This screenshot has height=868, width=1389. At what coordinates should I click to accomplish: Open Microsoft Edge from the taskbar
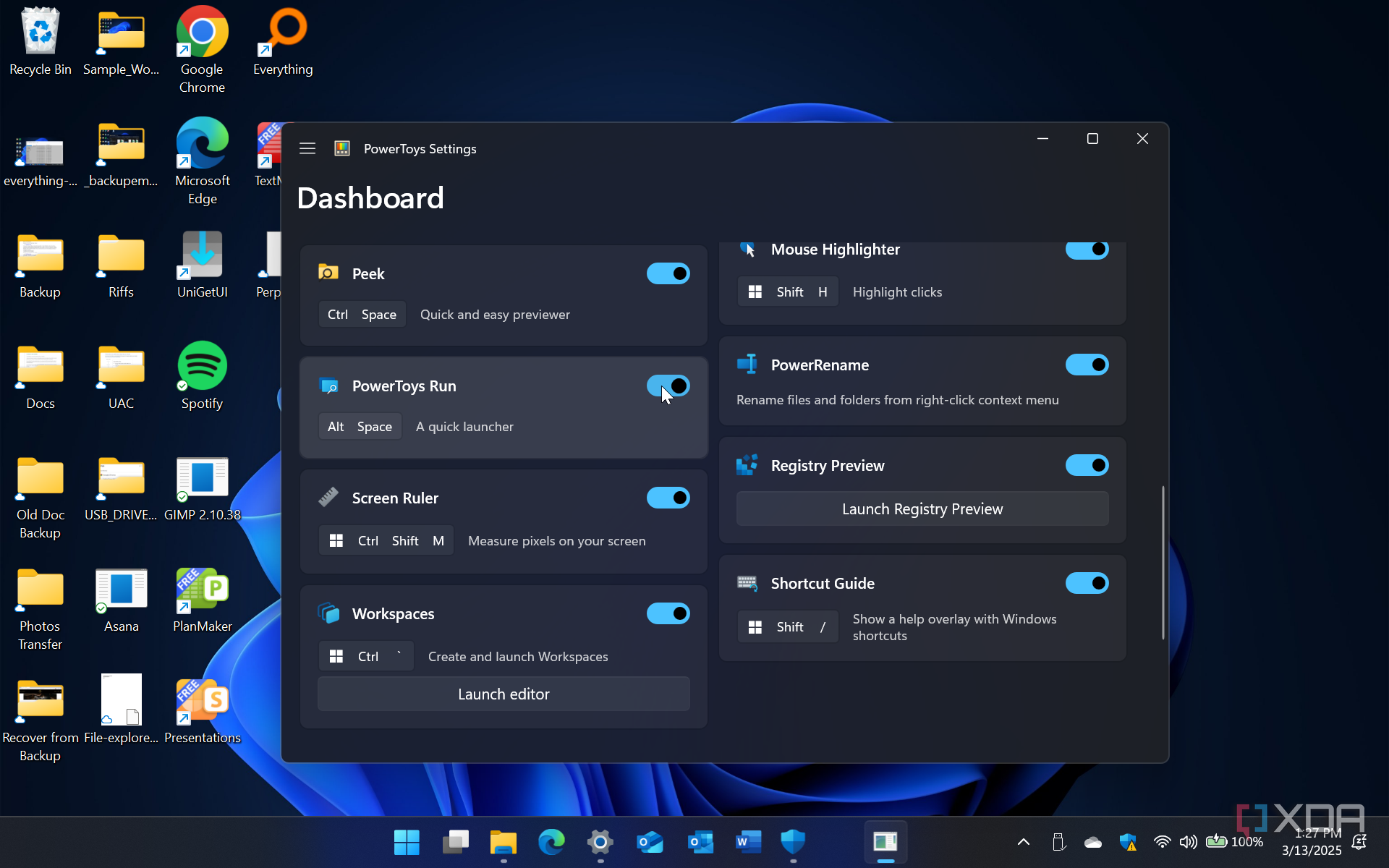coord(552,842)
